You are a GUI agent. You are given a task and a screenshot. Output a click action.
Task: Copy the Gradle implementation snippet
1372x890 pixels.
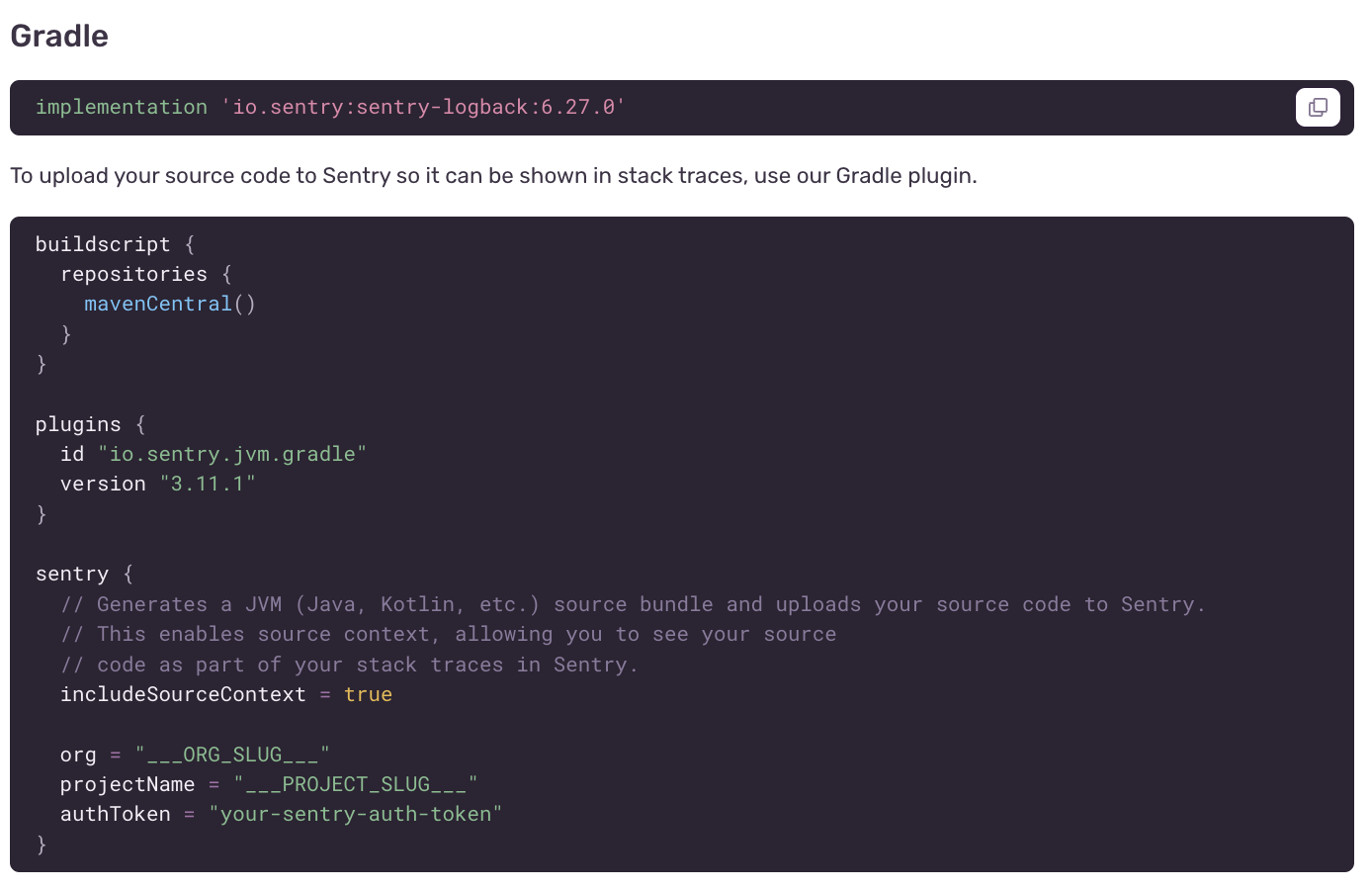click(x=1318, y=107)
